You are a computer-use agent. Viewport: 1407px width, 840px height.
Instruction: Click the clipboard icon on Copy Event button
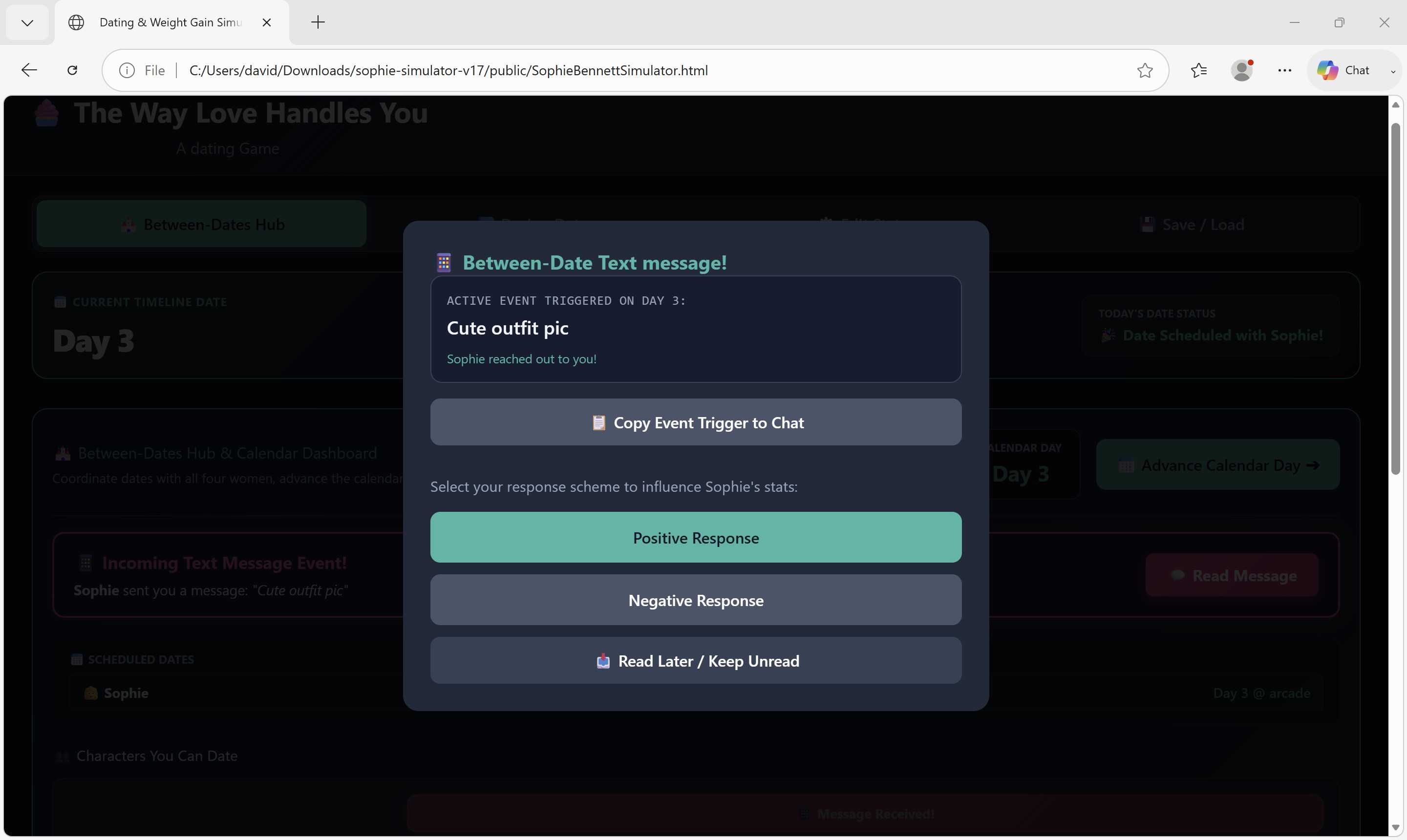(598, 423)
